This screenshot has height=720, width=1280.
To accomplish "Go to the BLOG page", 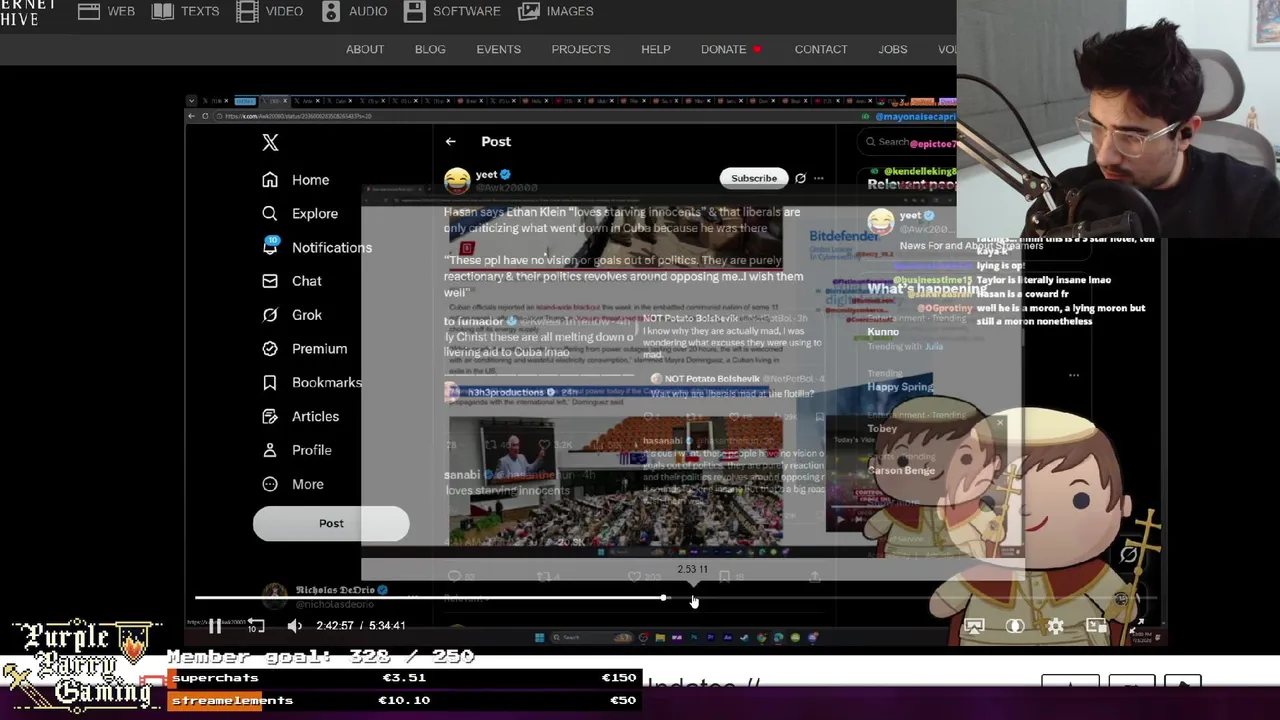I will click(x=430, y=49).
